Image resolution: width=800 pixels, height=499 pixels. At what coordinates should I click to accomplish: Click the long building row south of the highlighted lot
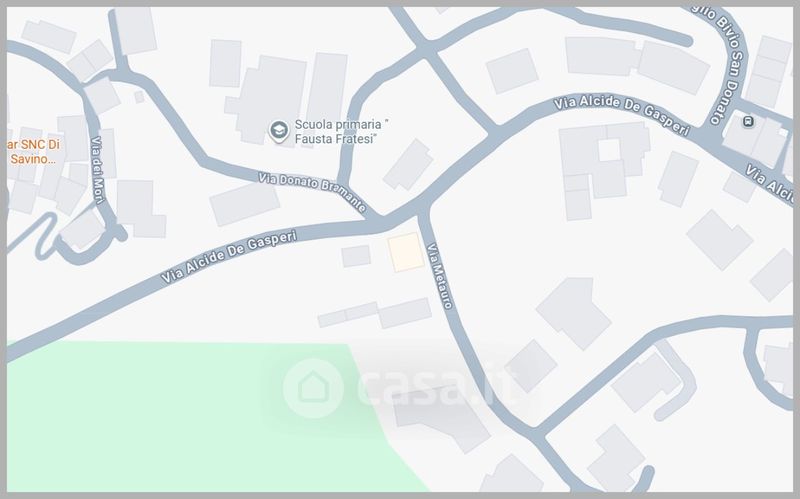[375, 313]
